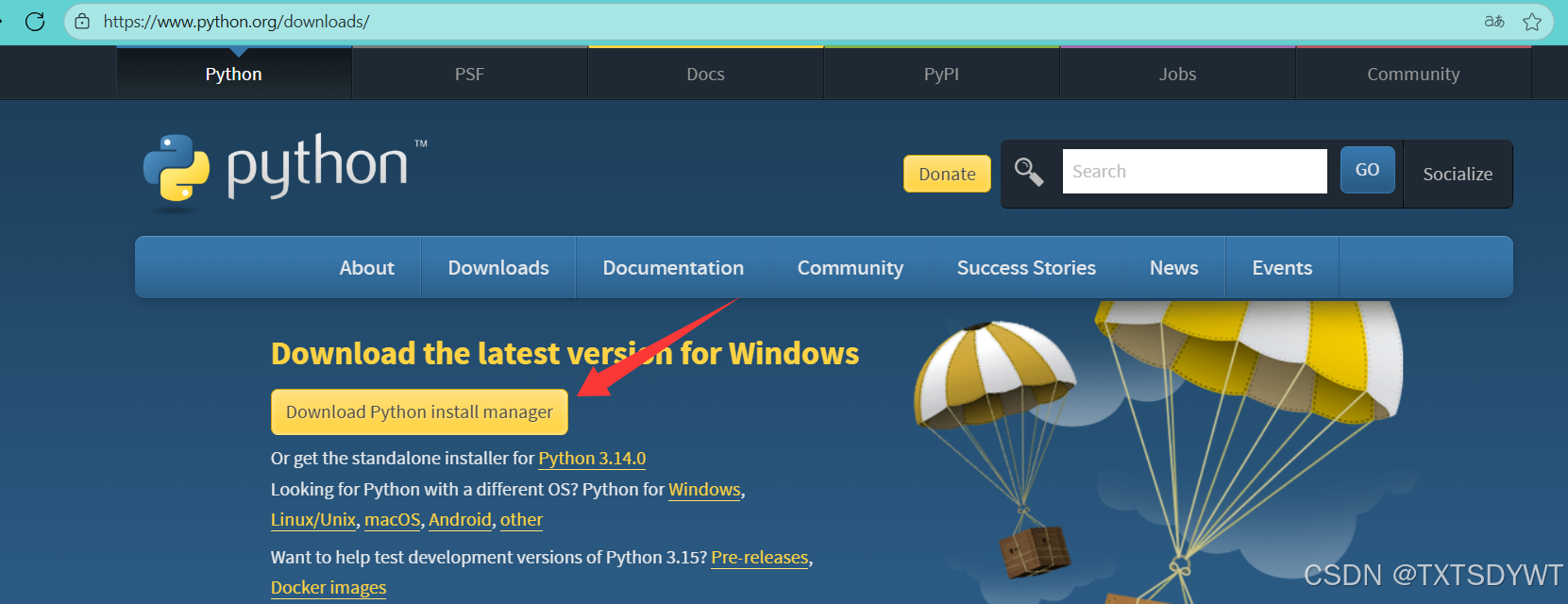Click the magnifying glass search icon
The width and height of the screenshot is (1568, 604).
pyautogui.click(x=1029, y=172)
